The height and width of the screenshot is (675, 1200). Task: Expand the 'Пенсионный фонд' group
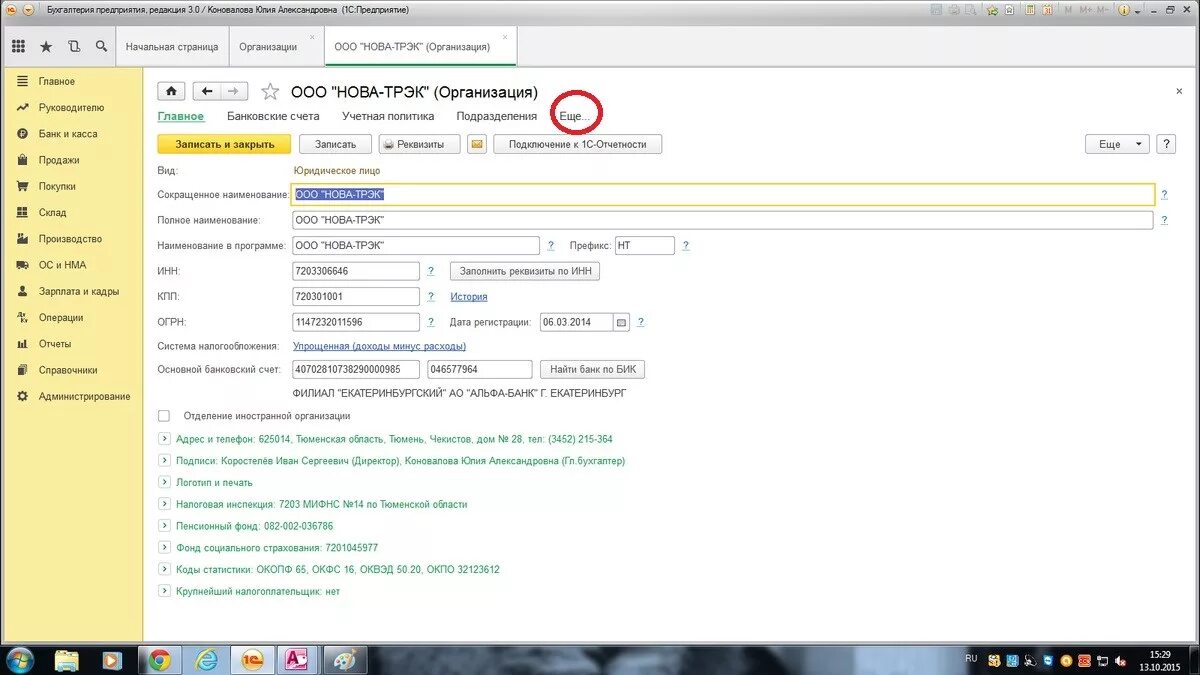164,526
